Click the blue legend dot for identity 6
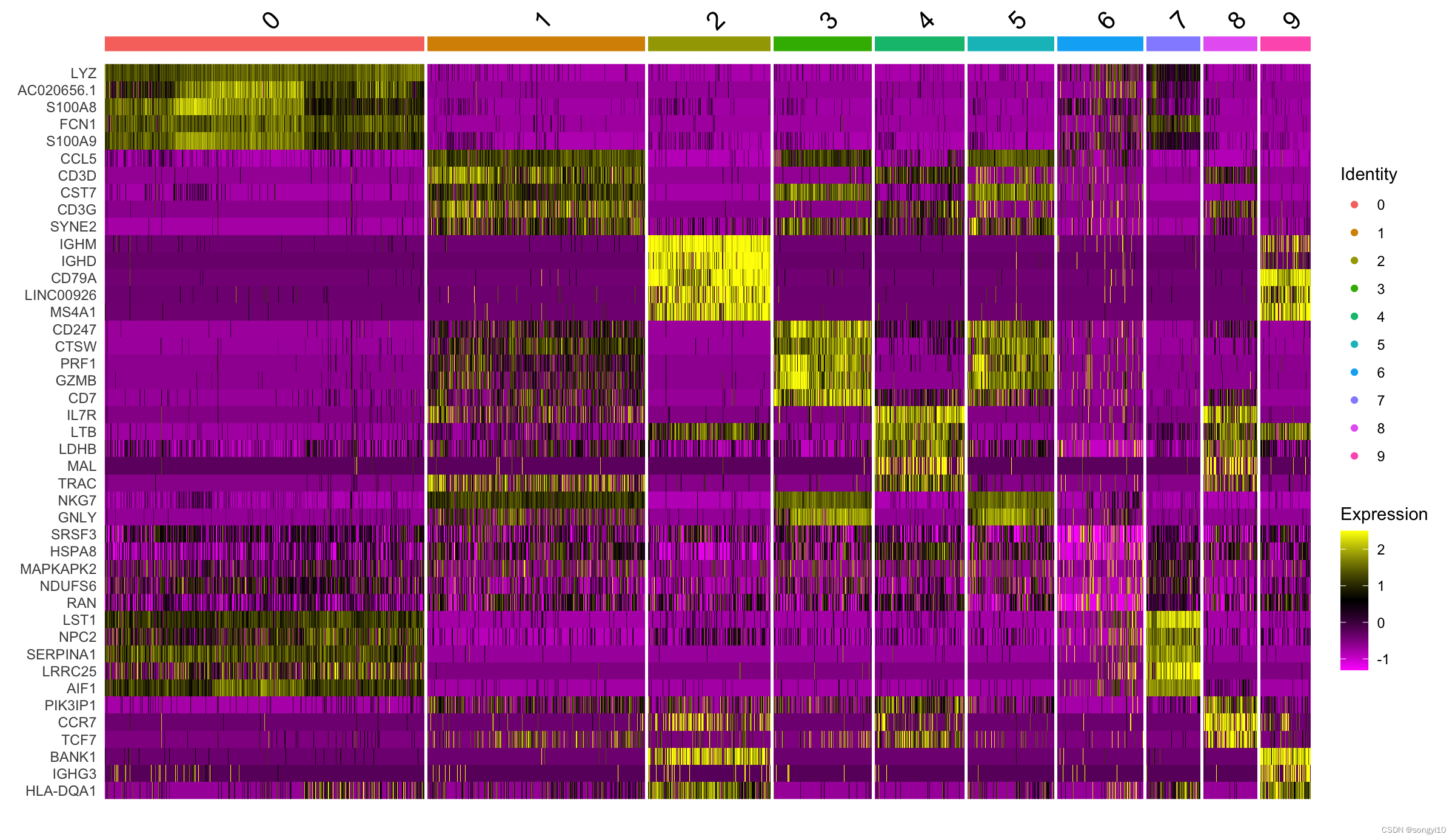This screenshot has width=1455, height=840. [x=1354, y=372]
